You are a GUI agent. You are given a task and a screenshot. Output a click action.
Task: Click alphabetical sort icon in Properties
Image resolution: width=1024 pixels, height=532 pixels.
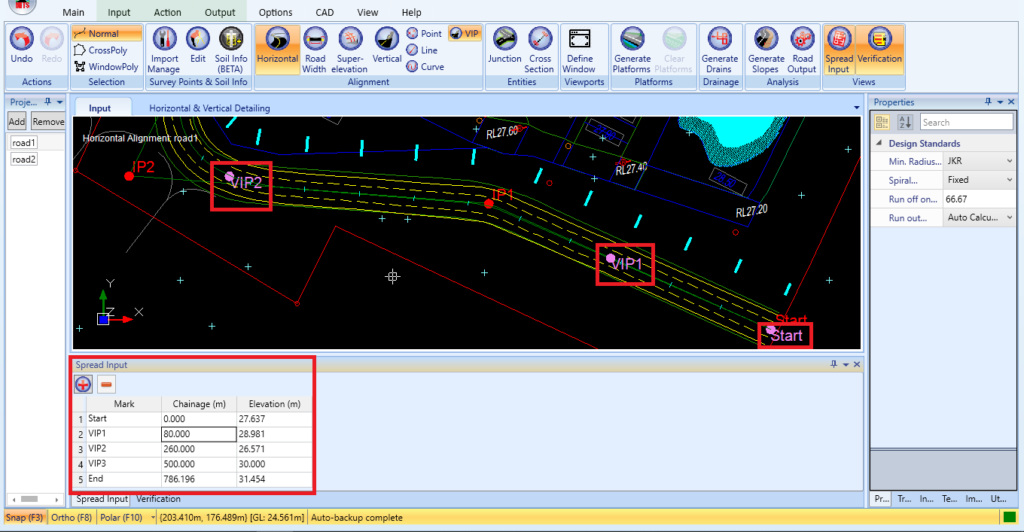905,122
